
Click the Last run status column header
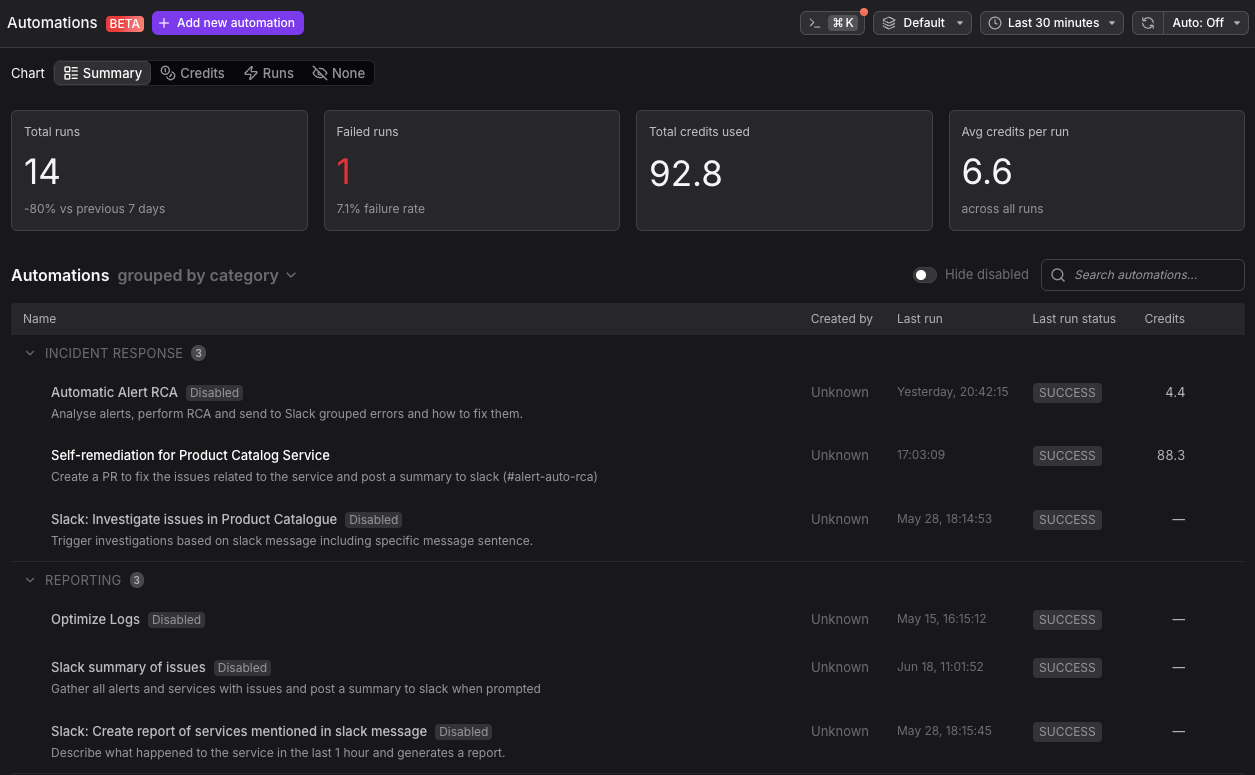pyautogui.click(x=1074, y=319)
